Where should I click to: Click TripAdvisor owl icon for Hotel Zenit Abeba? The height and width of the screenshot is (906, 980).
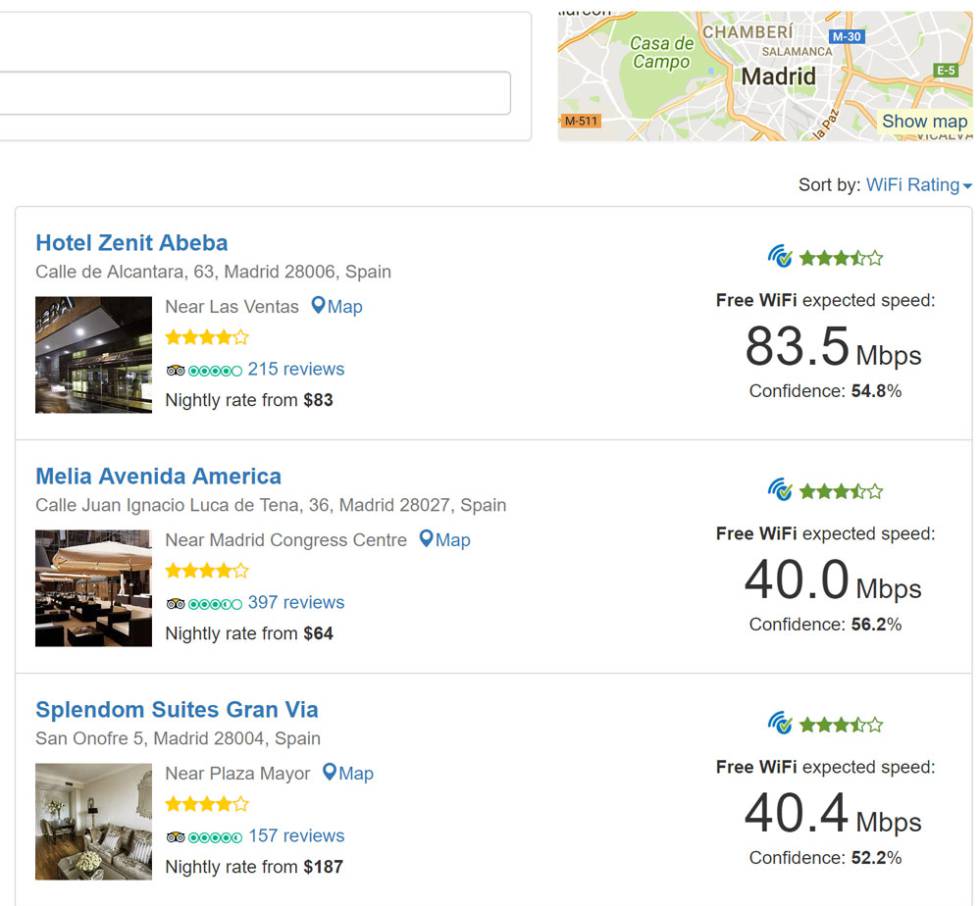(176, 371)
